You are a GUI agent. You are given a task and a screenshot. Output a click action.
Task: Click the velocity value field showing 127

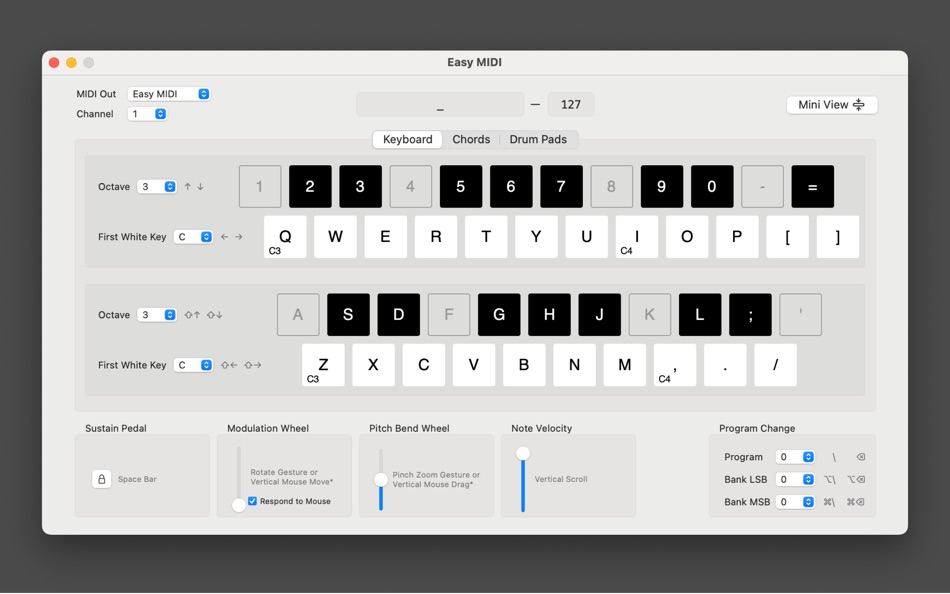571,104
